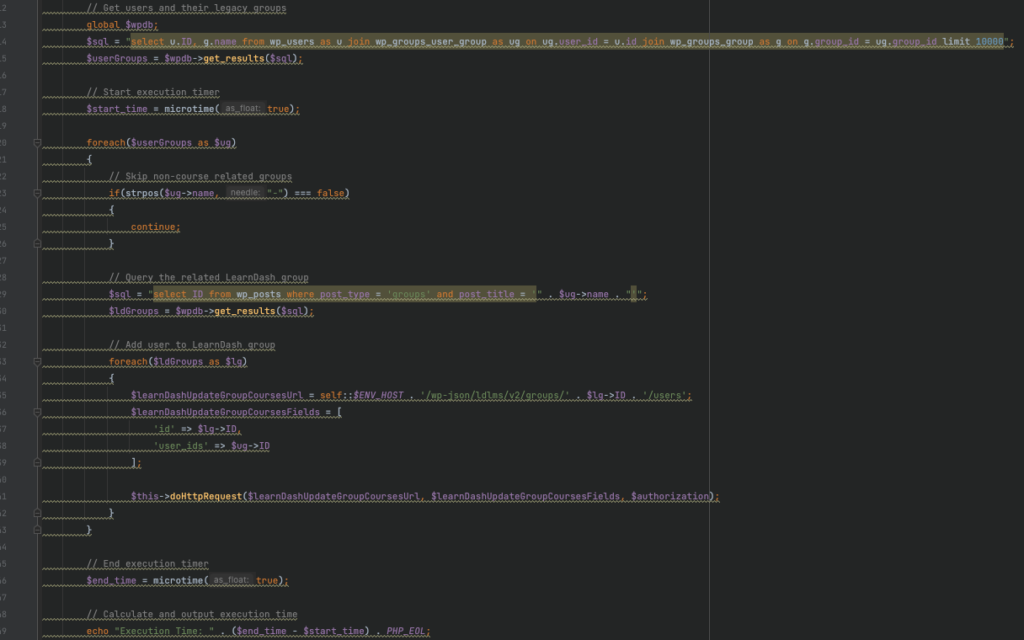1024x640 pixels.
Task: Click 'wp_groups_user_group' in the SQL query
Action: (431, 42)
